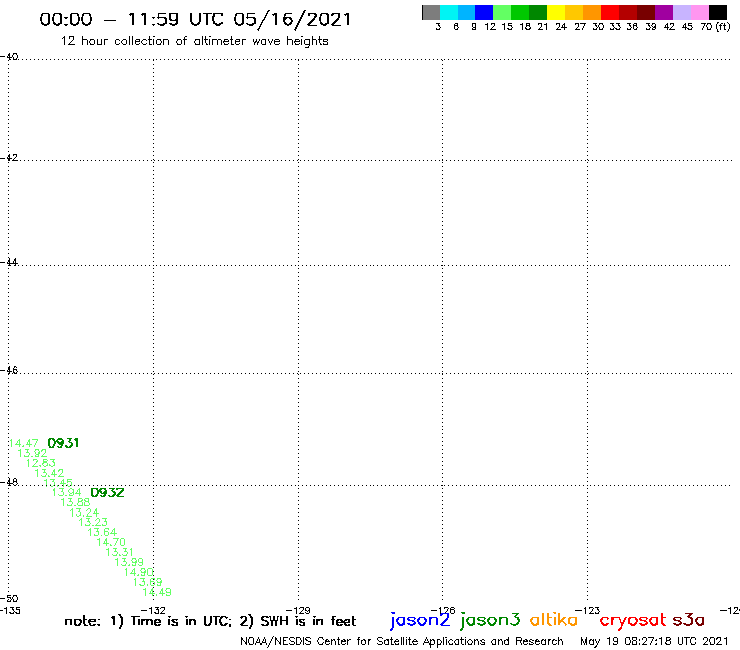Viewport: 740px width, 650px height.
Task: Select the 13.99 wave height value
Action: [x=129, y=562]
